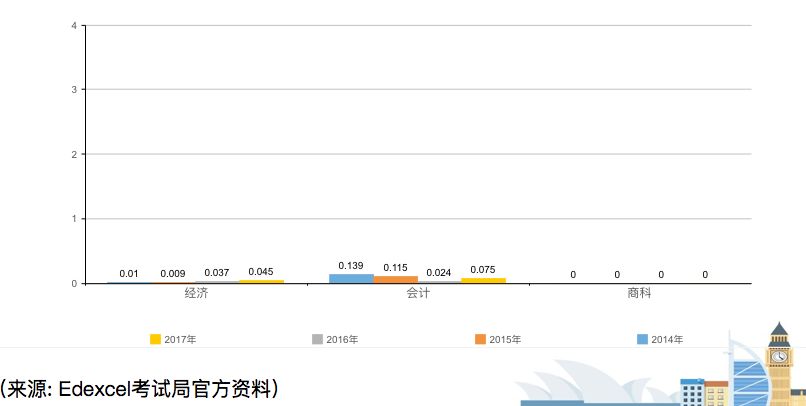Click the Big Ben clock tower illustration
Viewport: 806px width, 406px height.
coord(779,362)
